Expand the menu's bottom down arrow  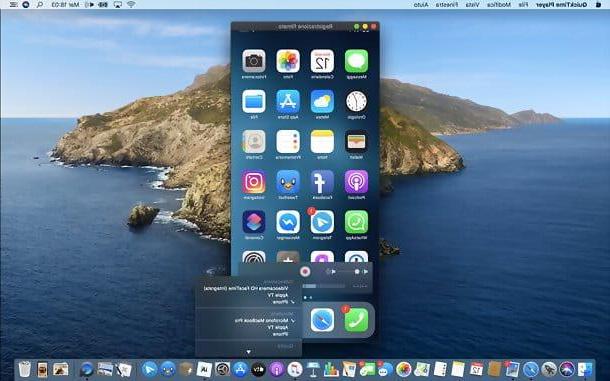[x=249, y=352]
